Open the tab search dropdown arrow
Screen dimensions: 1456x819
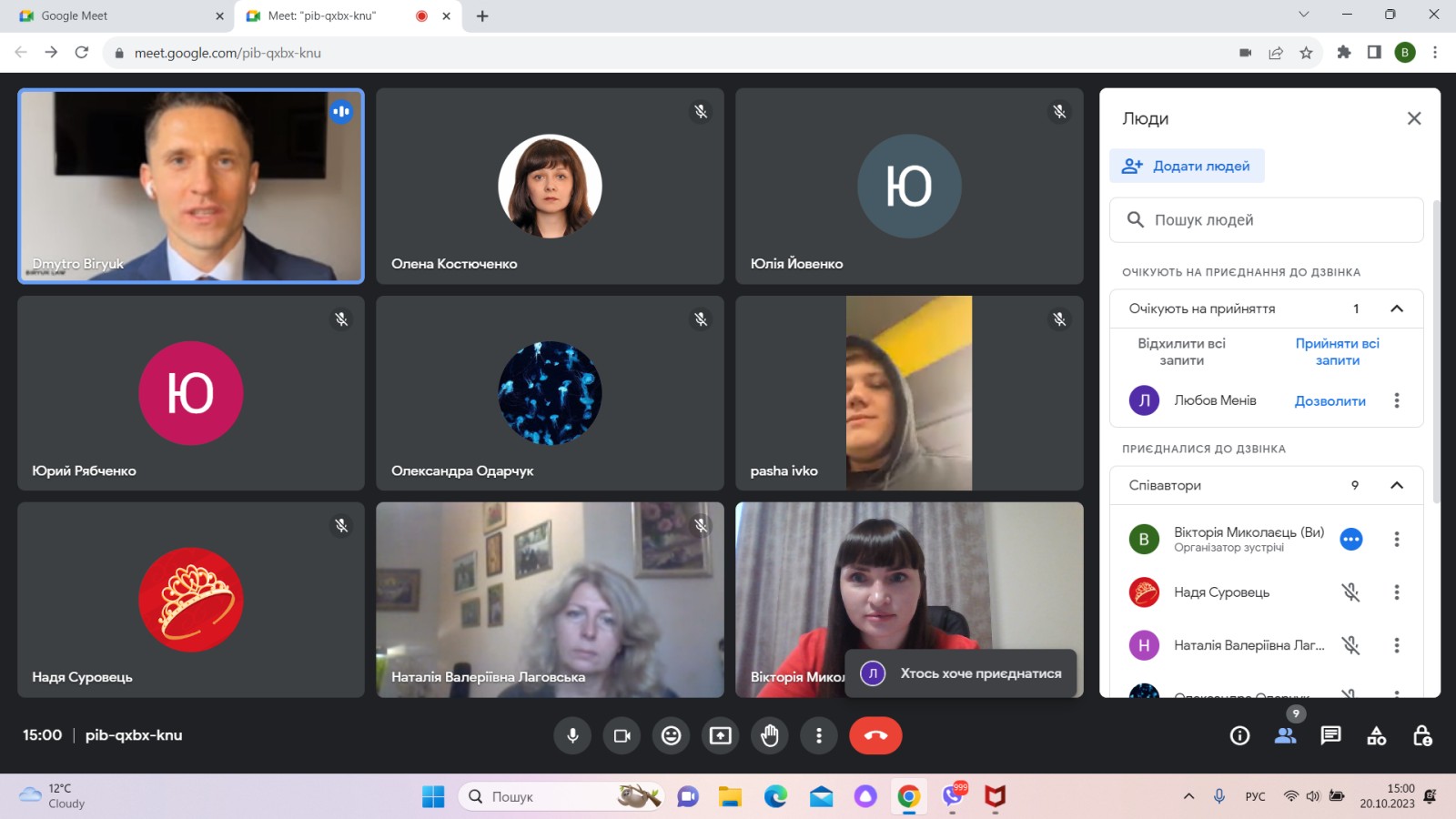[1303, 14]
